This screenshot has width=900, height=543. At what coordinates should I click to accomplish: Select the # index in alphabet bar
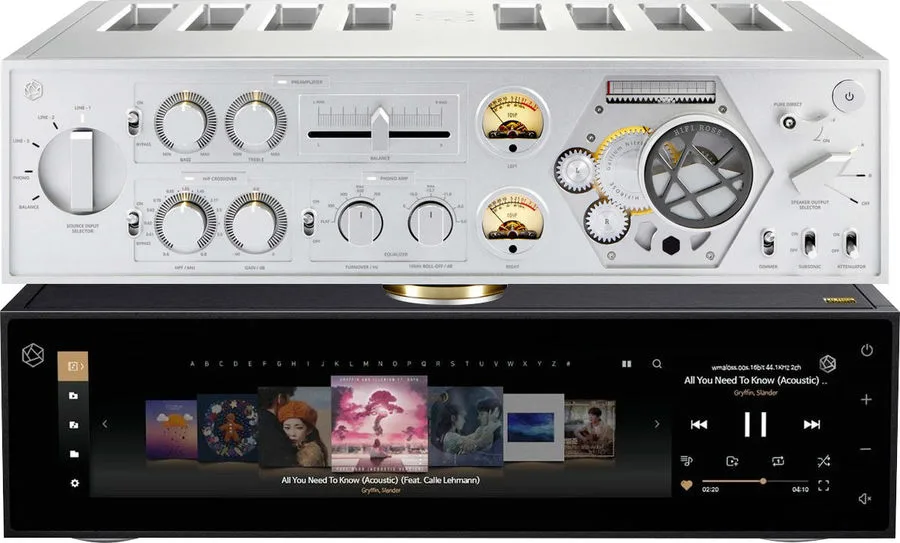pos(568,364)
